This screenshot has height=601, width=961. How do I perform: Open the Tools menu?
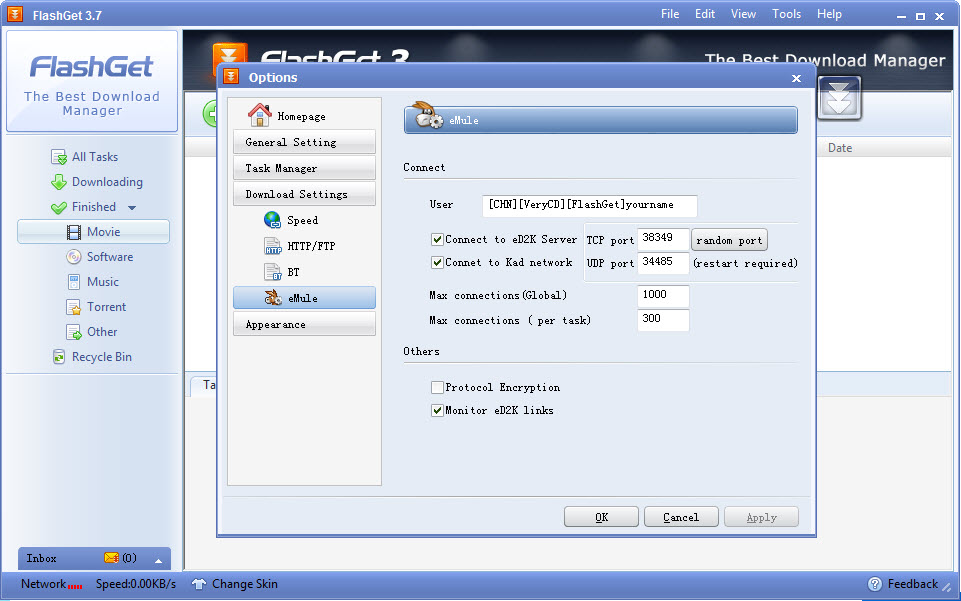[x=786, y=14]
